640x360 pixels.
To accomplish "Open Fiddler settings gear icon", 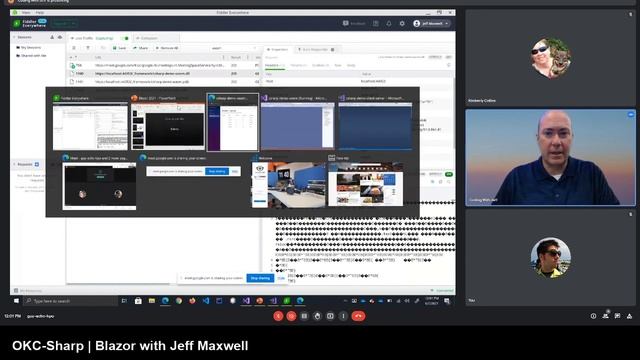I will pos(402,24).
